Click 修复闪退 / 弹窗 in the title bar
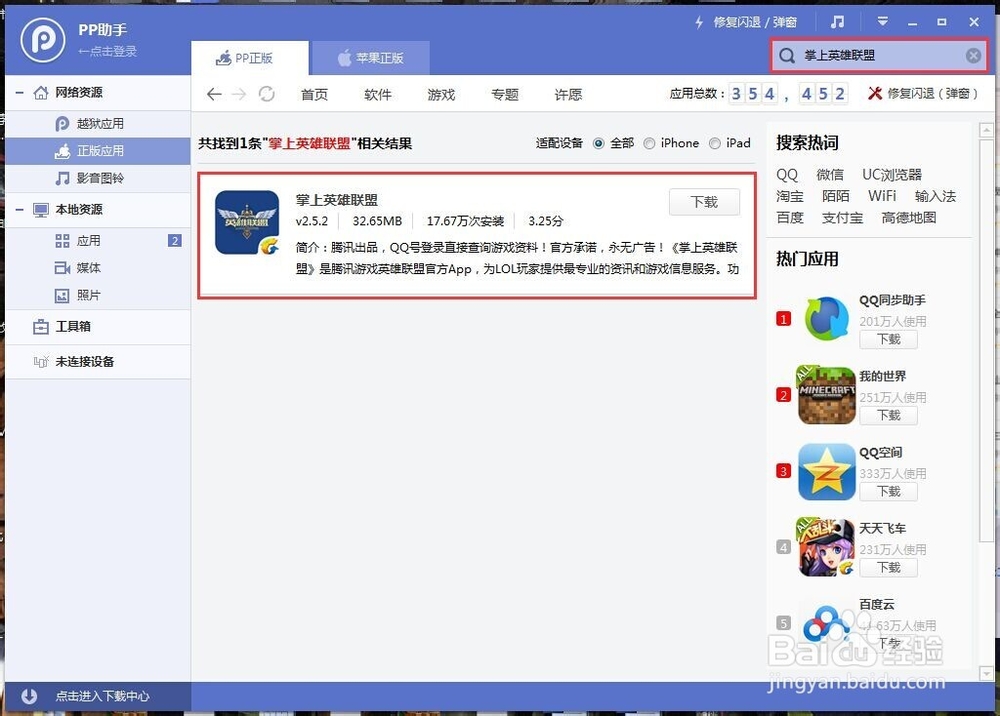 [x=746, y=22]
